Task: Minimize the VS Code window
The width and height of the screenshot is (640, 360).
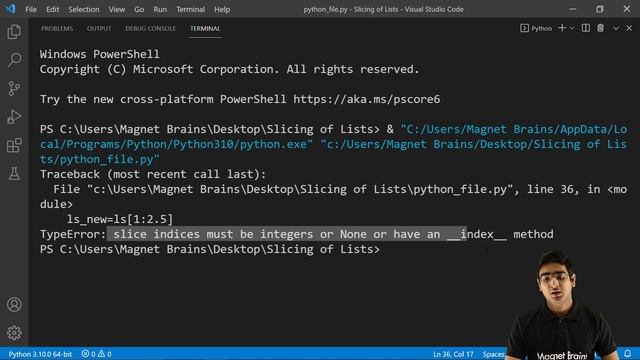Action: coord(572,9)
